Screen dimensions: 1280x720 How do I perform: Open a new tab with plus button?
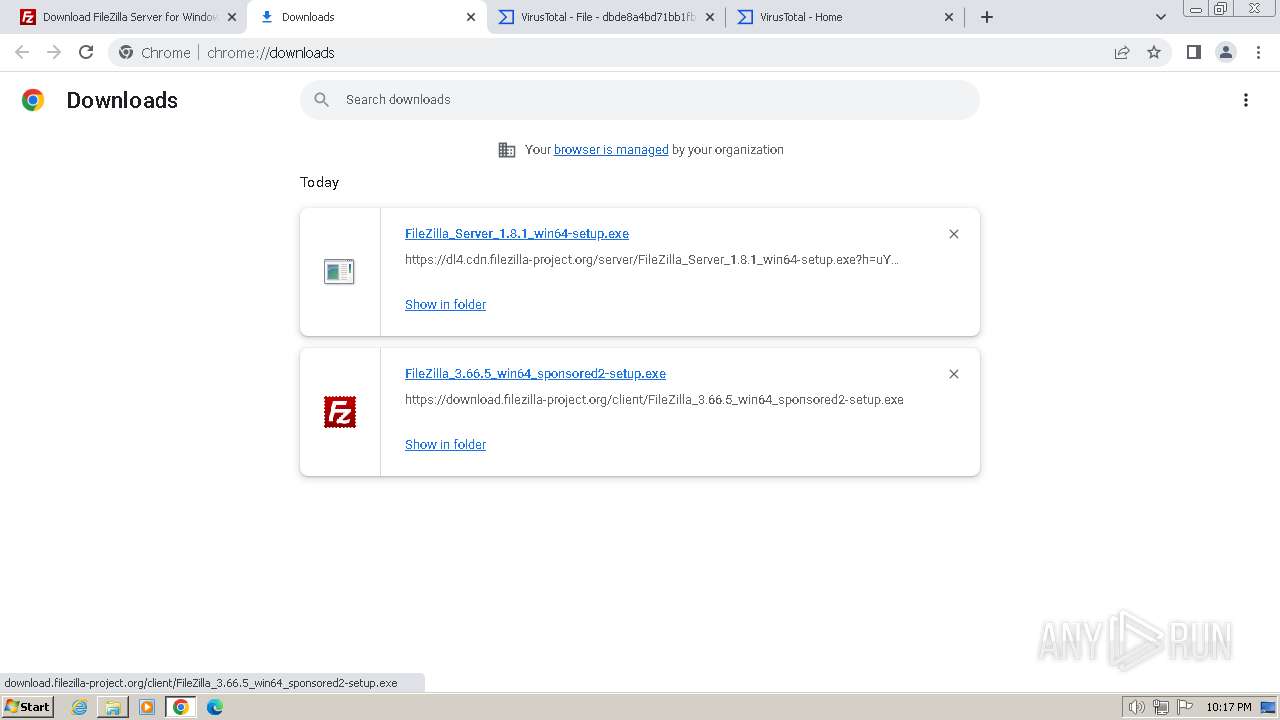(x=987, y=17)
